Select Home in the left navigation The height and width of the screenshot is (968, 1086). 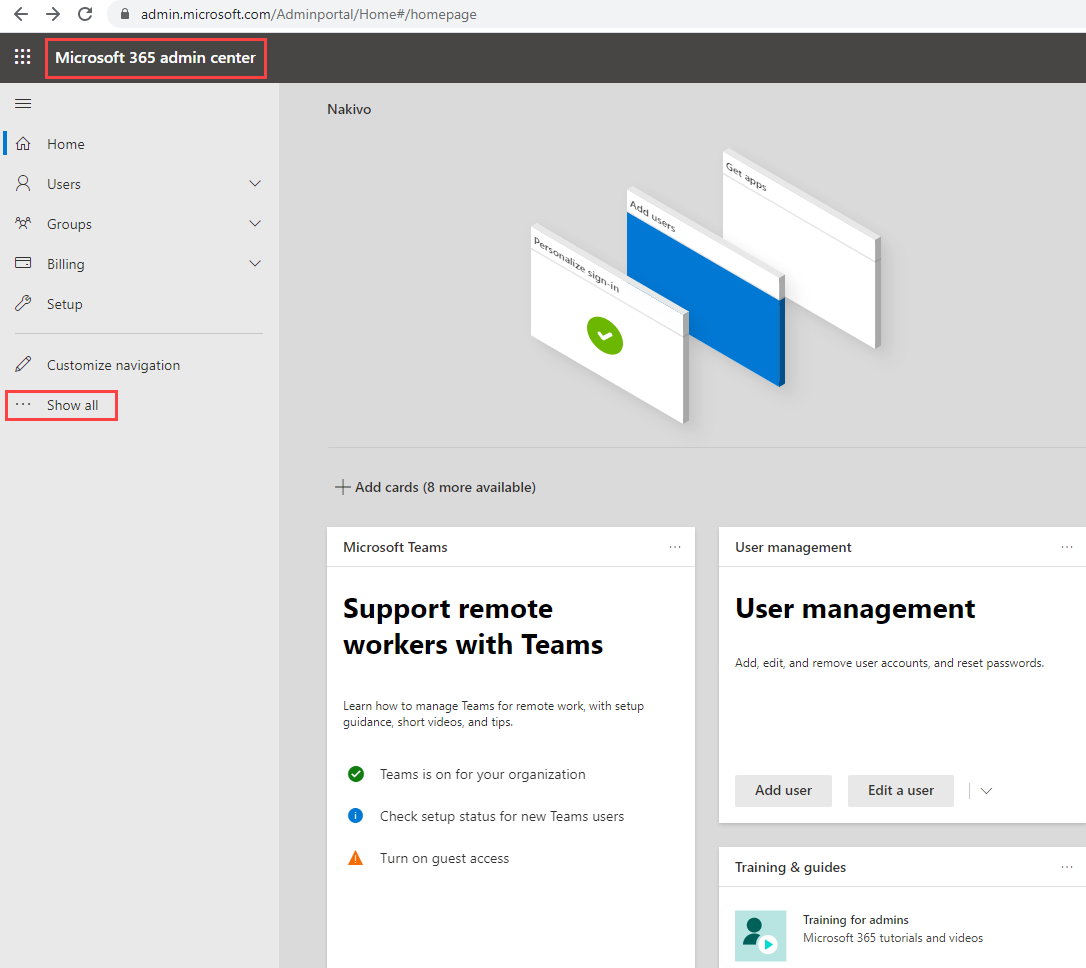[65, 144]
